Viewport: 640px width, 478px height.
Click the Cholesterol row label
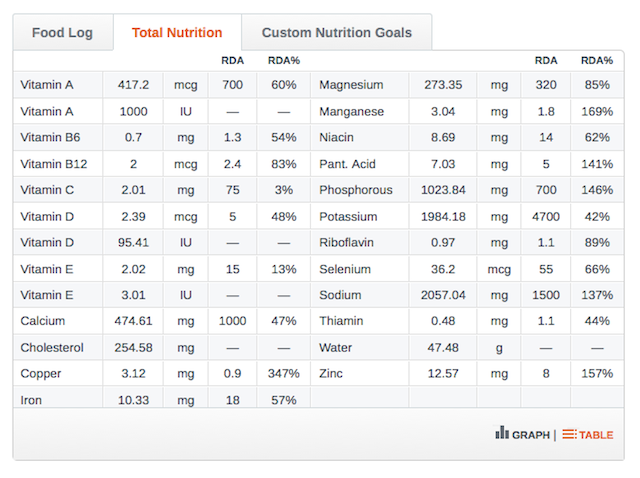click(52, 348)
